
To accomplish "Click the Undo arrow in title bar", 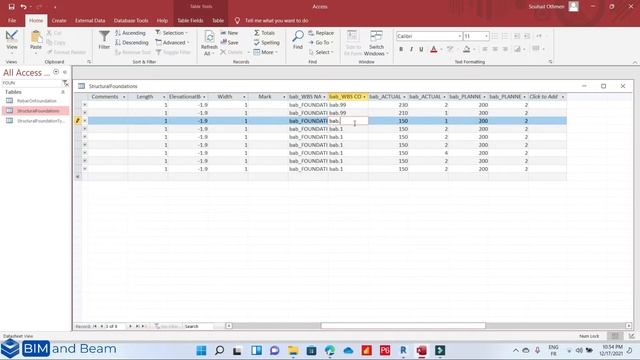I will 24,7.
